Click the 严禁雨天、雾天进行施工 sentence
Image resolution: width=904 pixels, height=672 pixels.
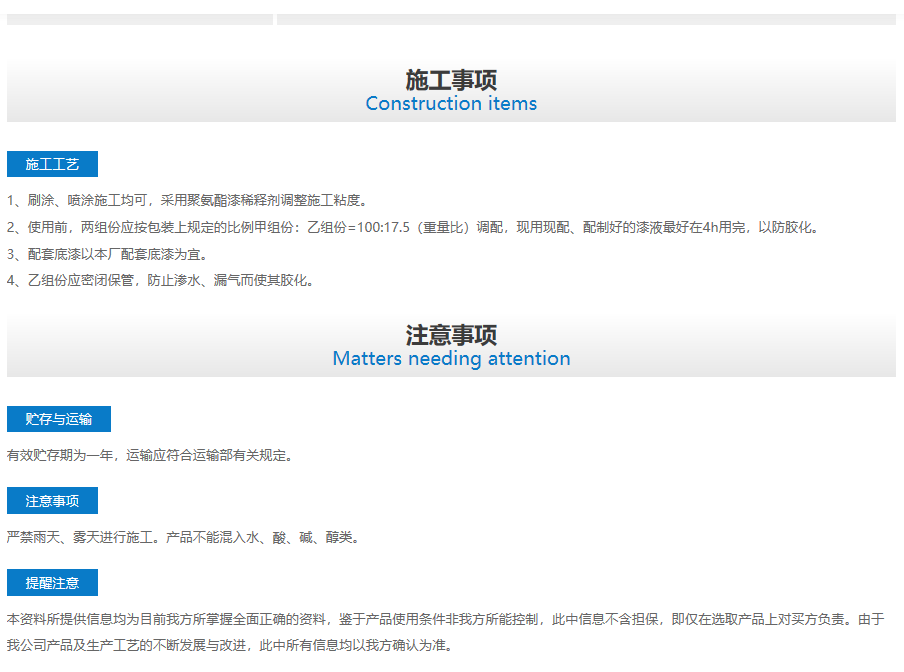183,537
